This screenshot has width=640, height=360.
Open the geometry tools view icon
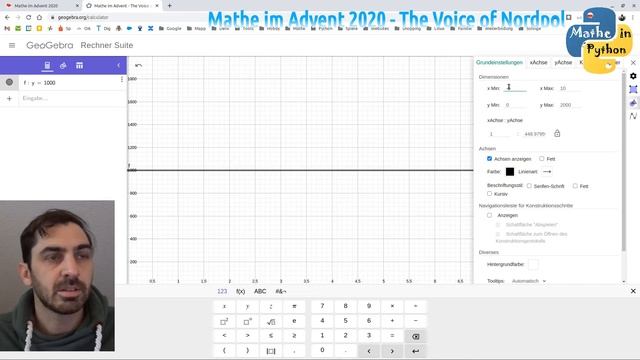coord(63,65)
